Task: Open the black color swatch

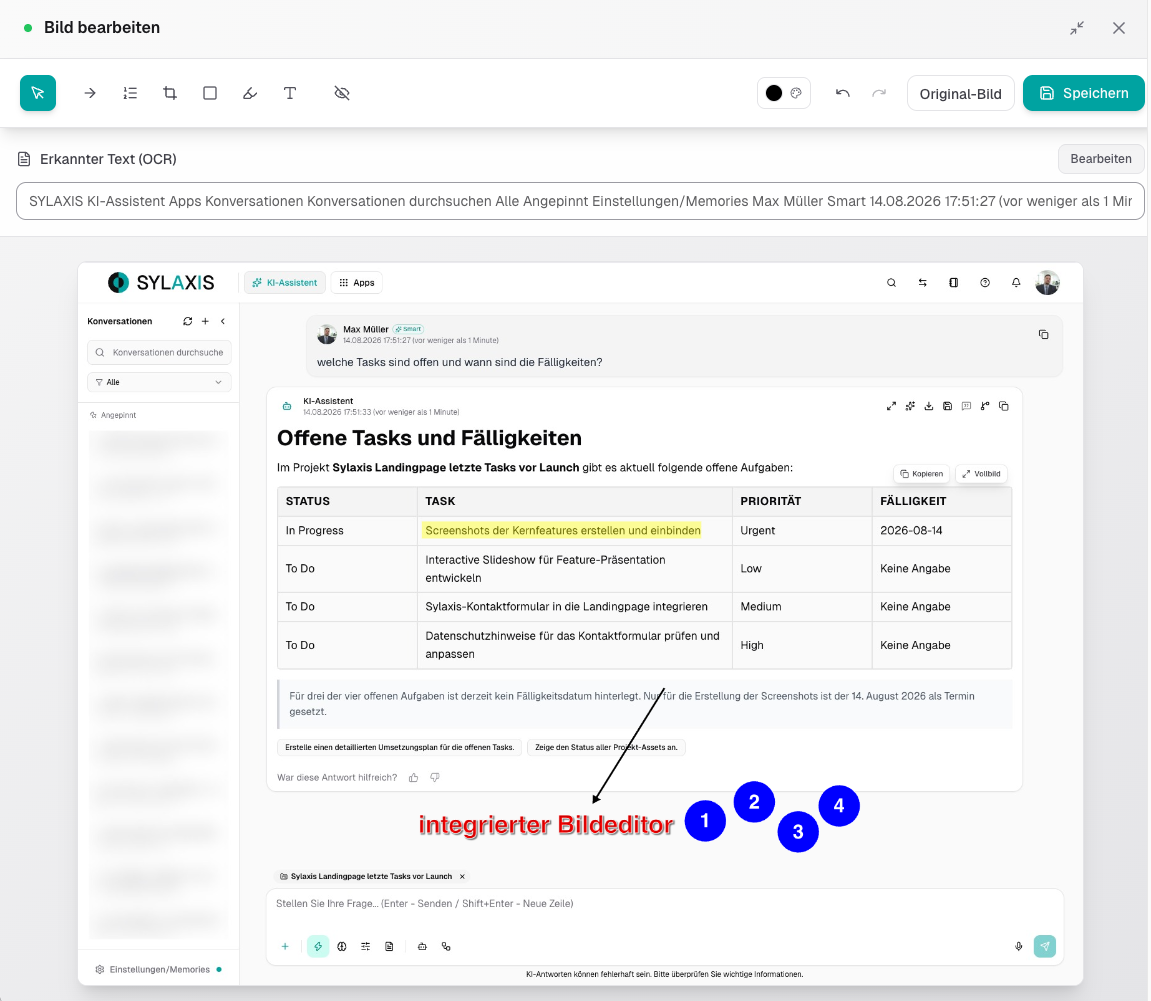Action: point(774,93)
